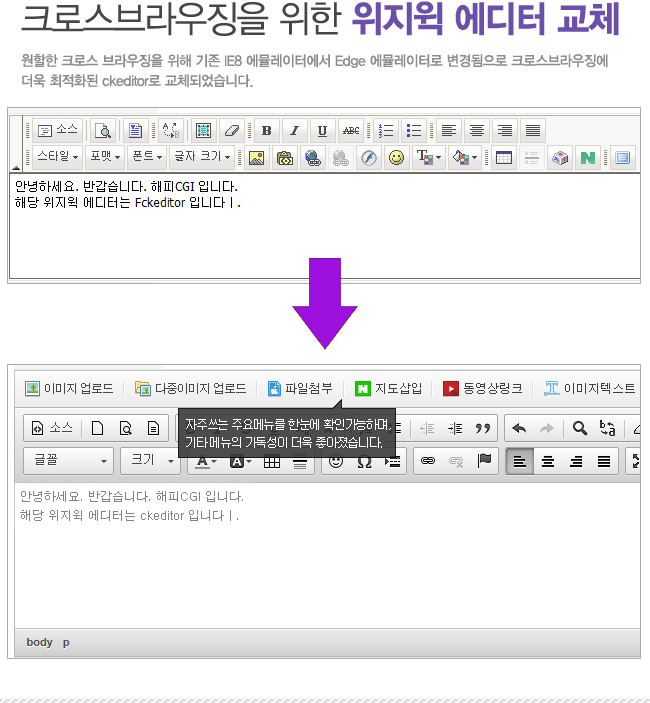Image resolution: width=650 pixels, height=703 pixels.
Task: Click the flag anchor icon in ckeditor
Action: pyautogui.click(x=484, y=461)
